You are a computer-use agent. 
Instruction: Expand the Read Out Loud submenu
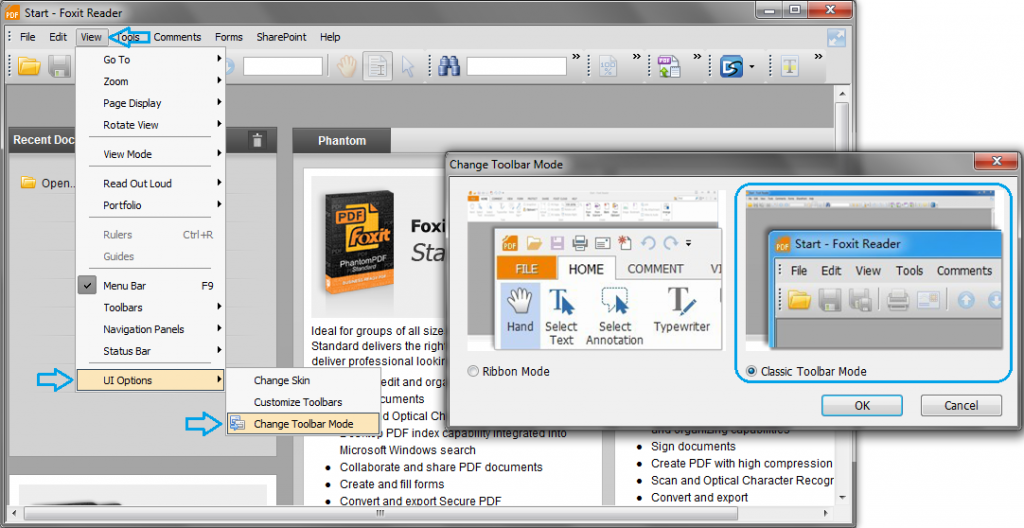(151, 184)
